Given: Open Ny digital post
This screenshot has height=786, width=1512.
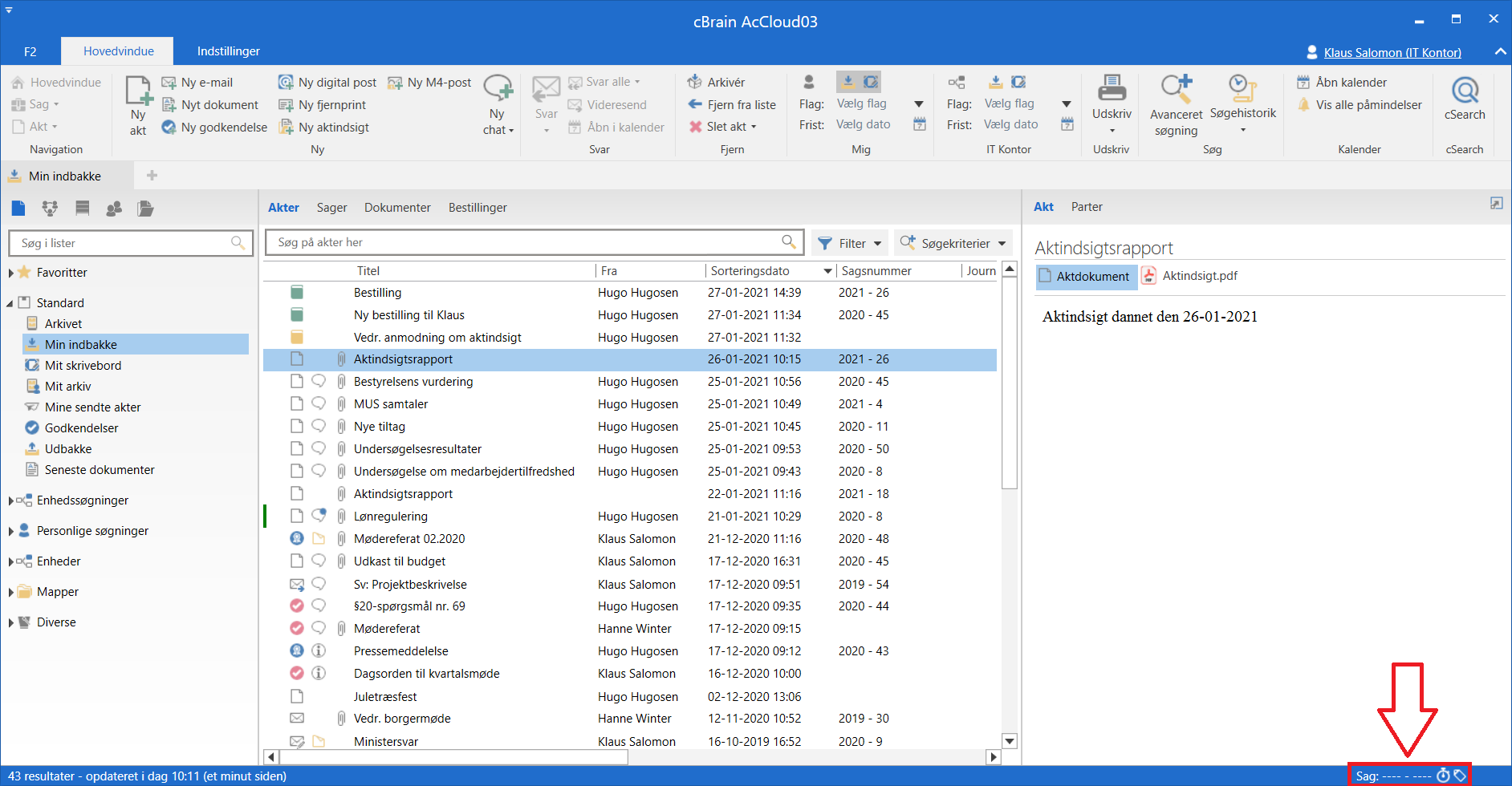Looking at the screenshot, I should click(x=327, y=83).
